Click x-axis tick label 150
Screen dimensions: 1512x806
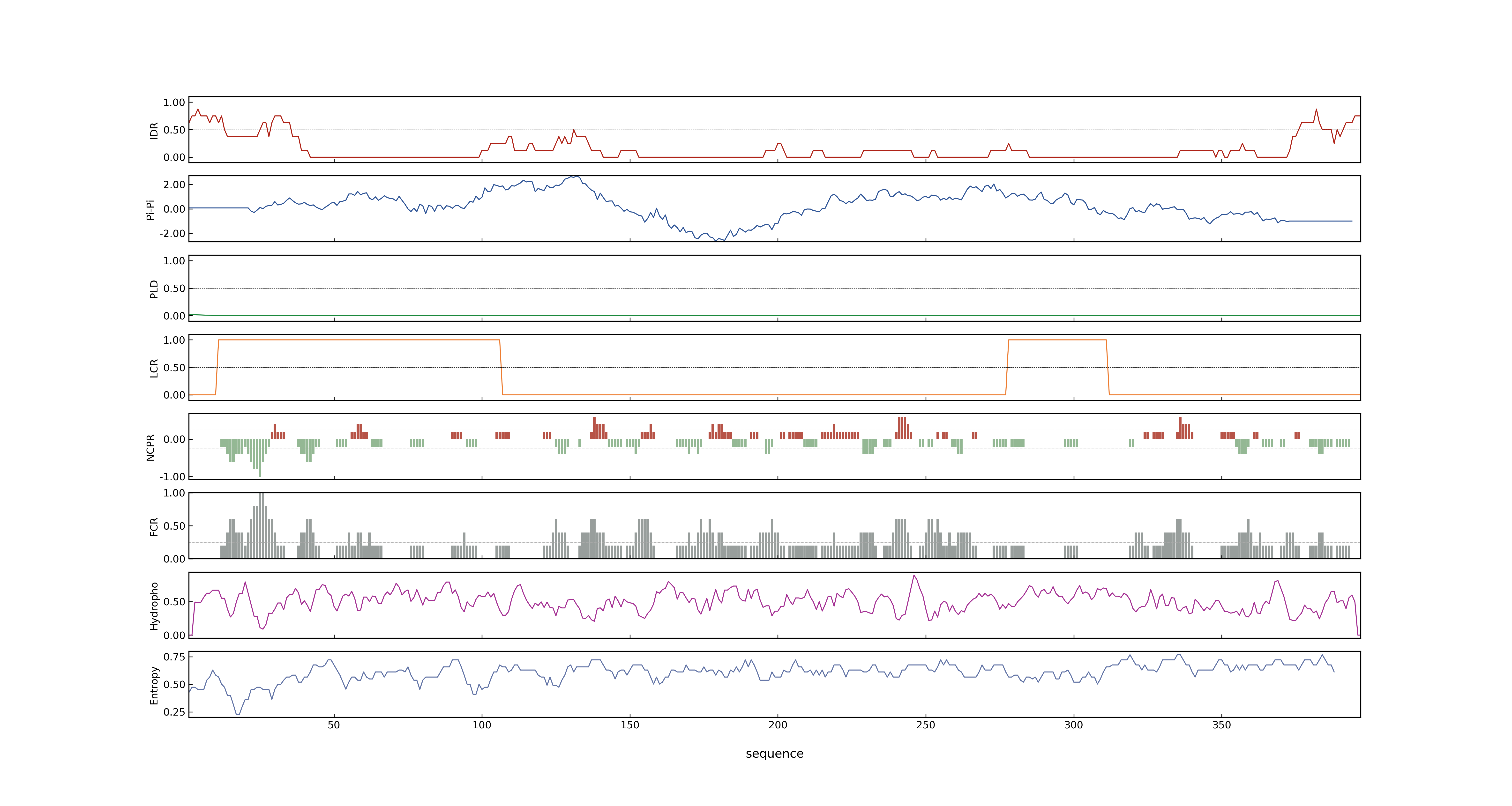coord(630,725)
